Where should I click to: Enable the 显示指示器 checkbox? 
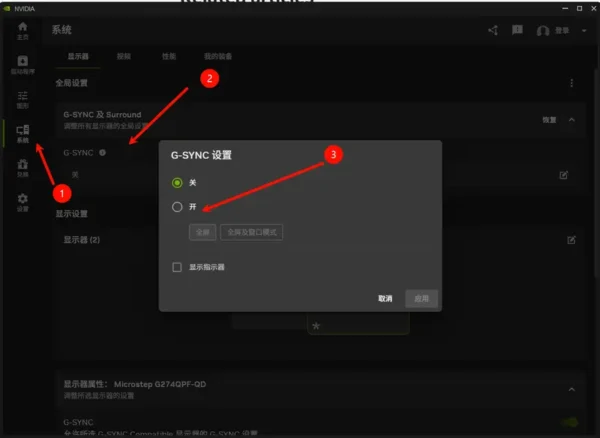pos(177,267)
